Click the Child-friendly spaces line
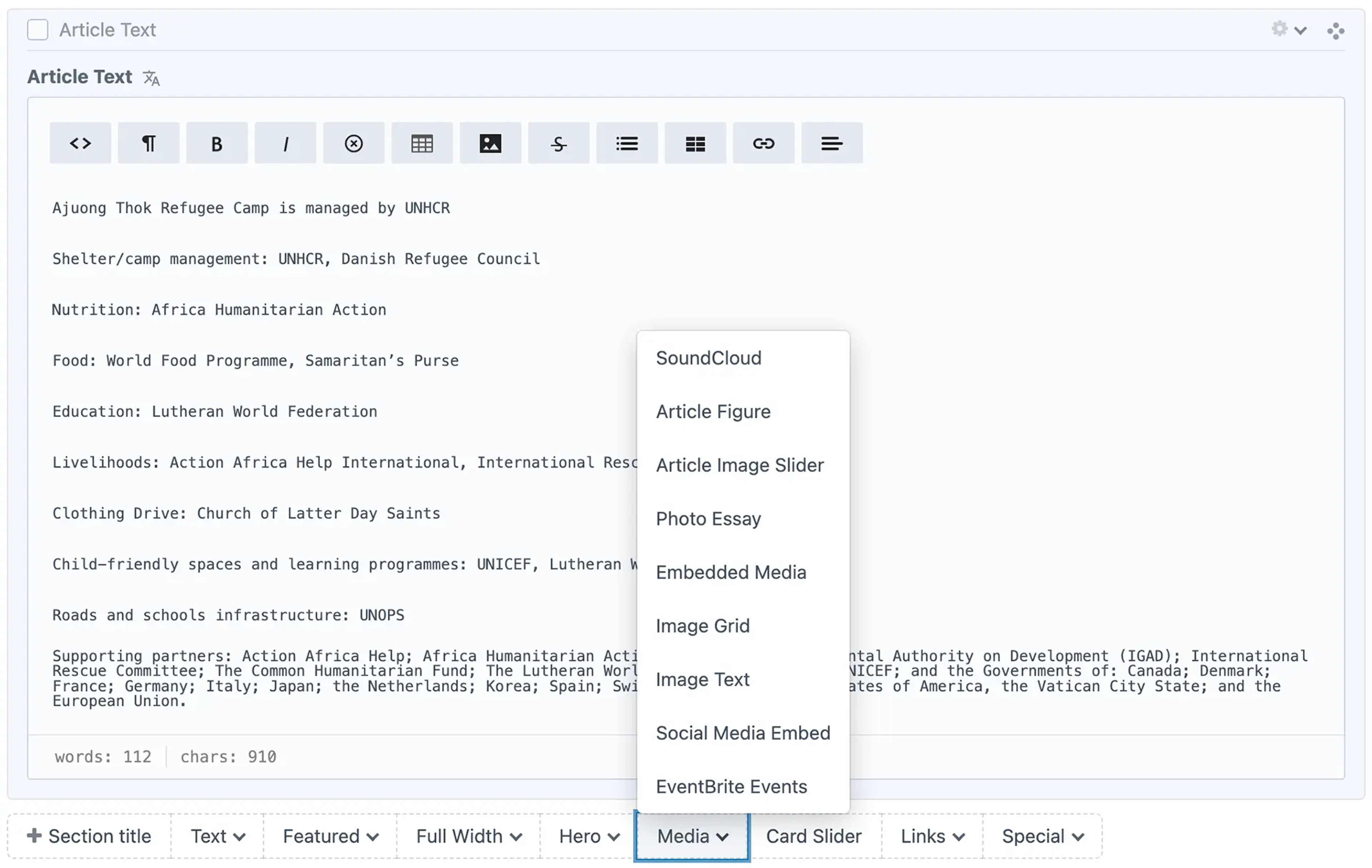The width and height of the screenshot is (1372, 868). point(345,564)
